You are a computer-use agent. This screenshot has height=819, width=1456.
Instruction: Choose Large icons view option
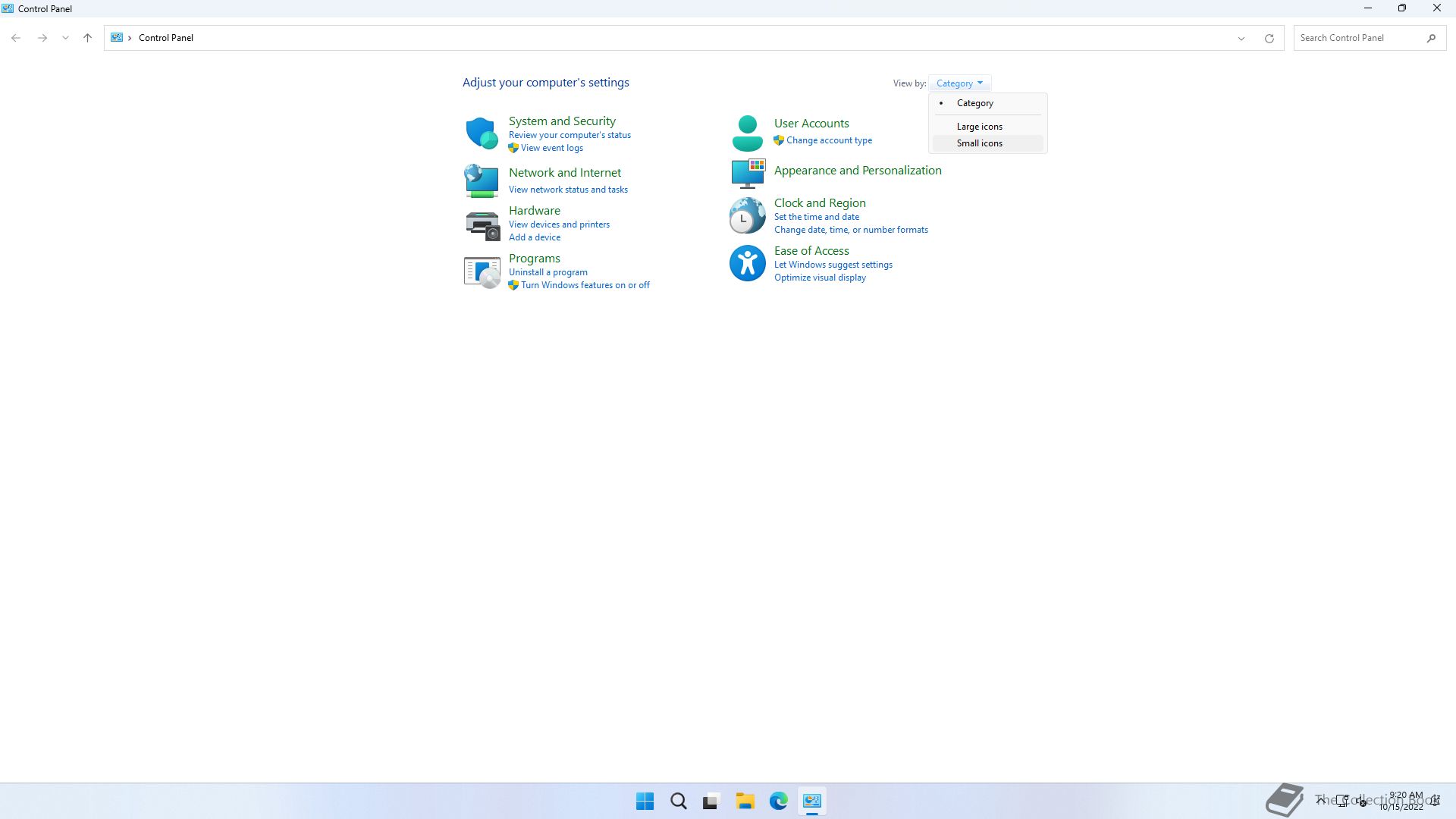click(979, 127)
